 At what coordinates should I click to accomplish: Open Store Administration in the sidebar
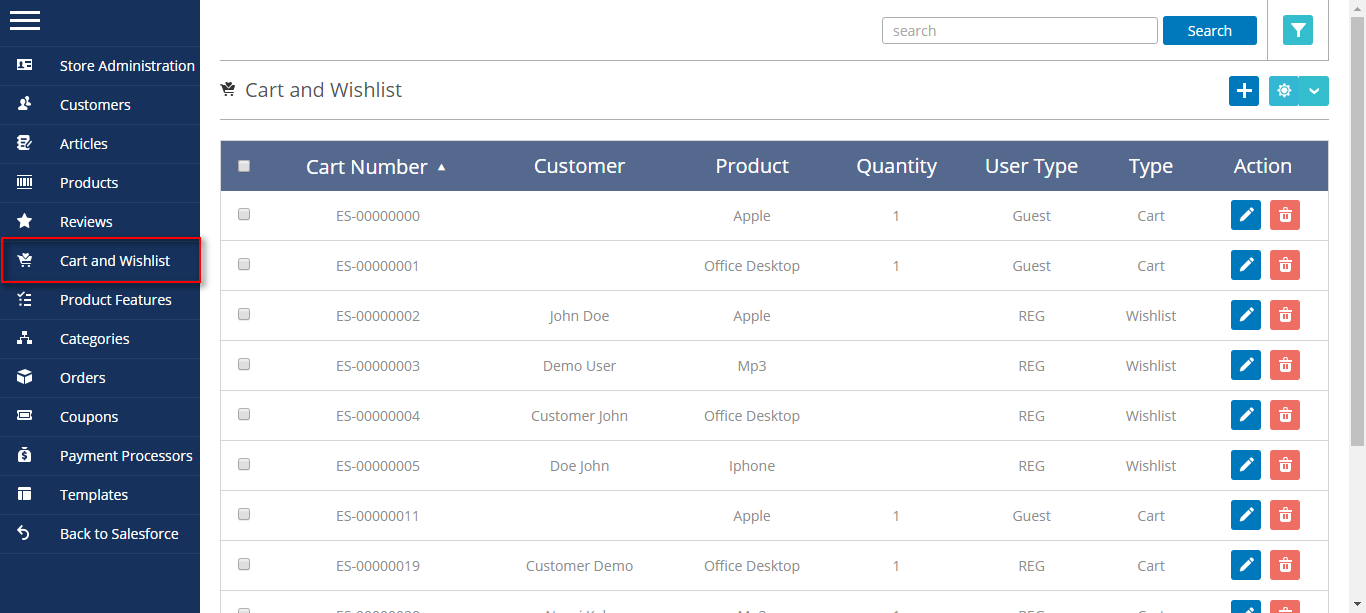126,66
